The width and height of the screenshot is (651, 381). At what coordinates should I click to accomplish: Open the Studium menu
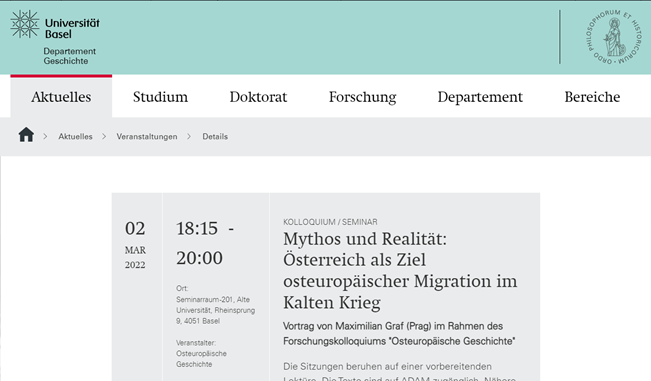[160, 97]
